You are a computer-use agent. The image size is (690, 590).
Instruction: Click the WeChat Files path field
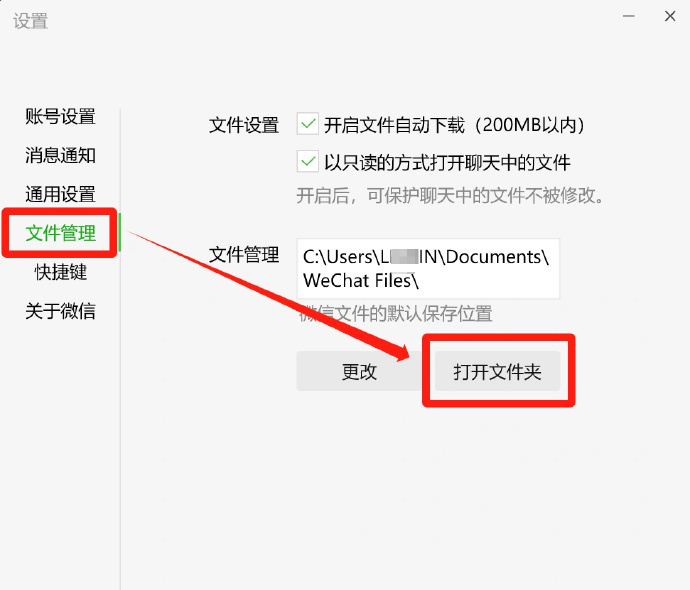pos(428,268)
